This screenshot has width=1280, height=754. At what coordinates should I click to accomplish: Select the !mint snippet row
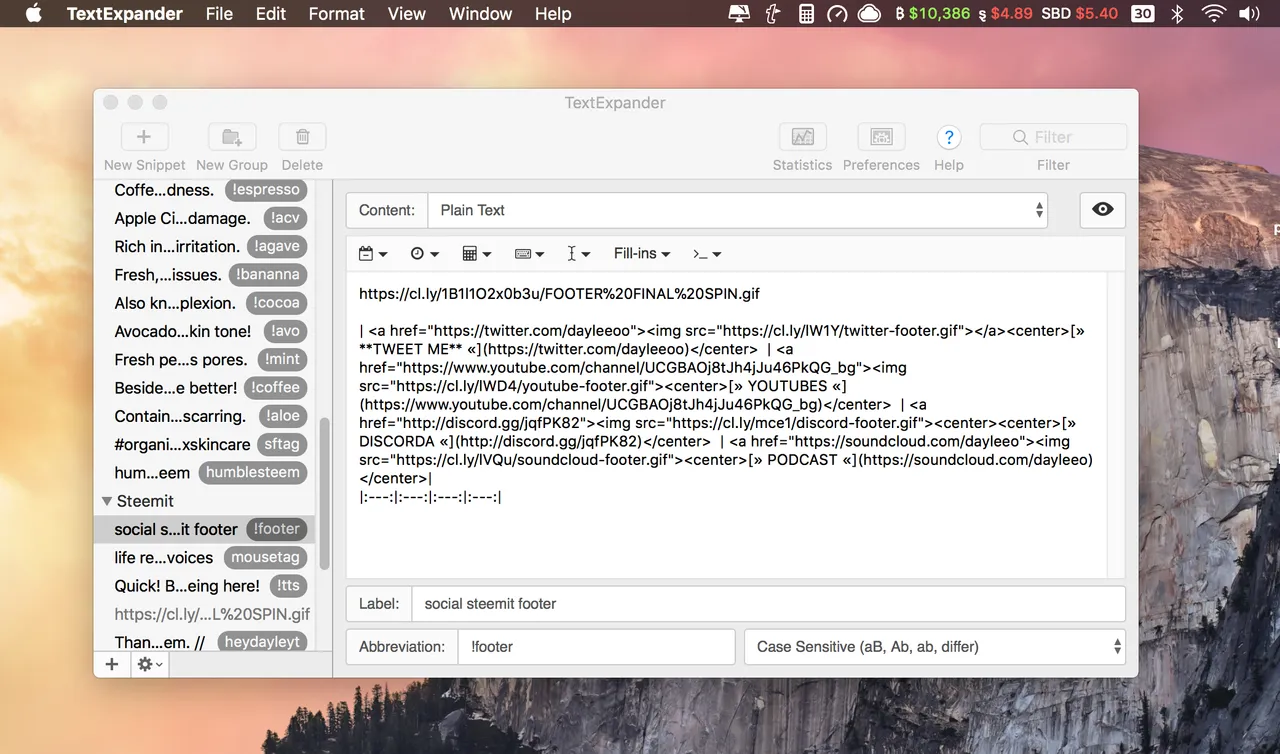click(x=205, y=360)
